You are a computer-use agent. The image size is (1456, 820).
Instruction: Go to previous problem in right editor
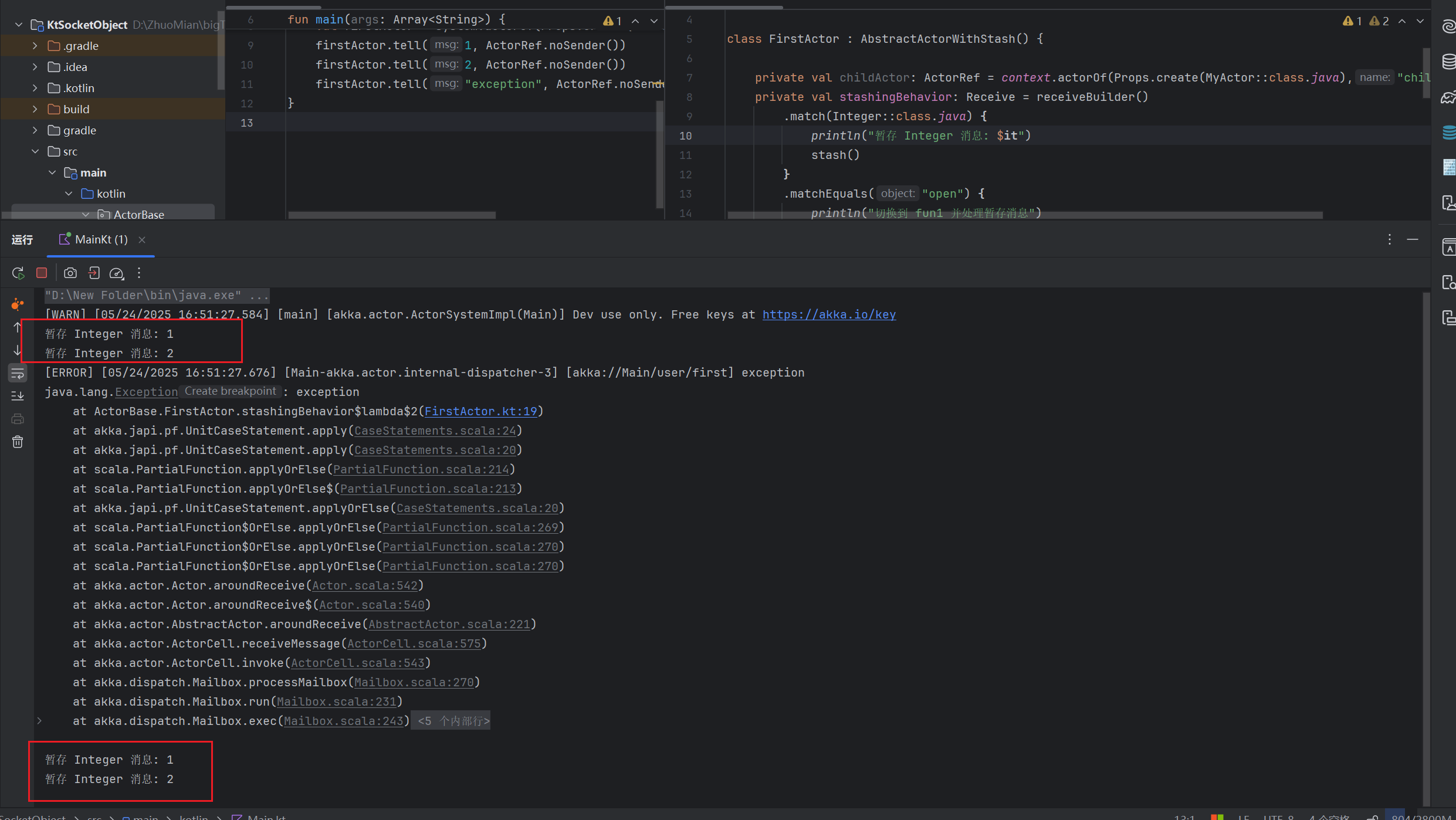[1402, 21]
